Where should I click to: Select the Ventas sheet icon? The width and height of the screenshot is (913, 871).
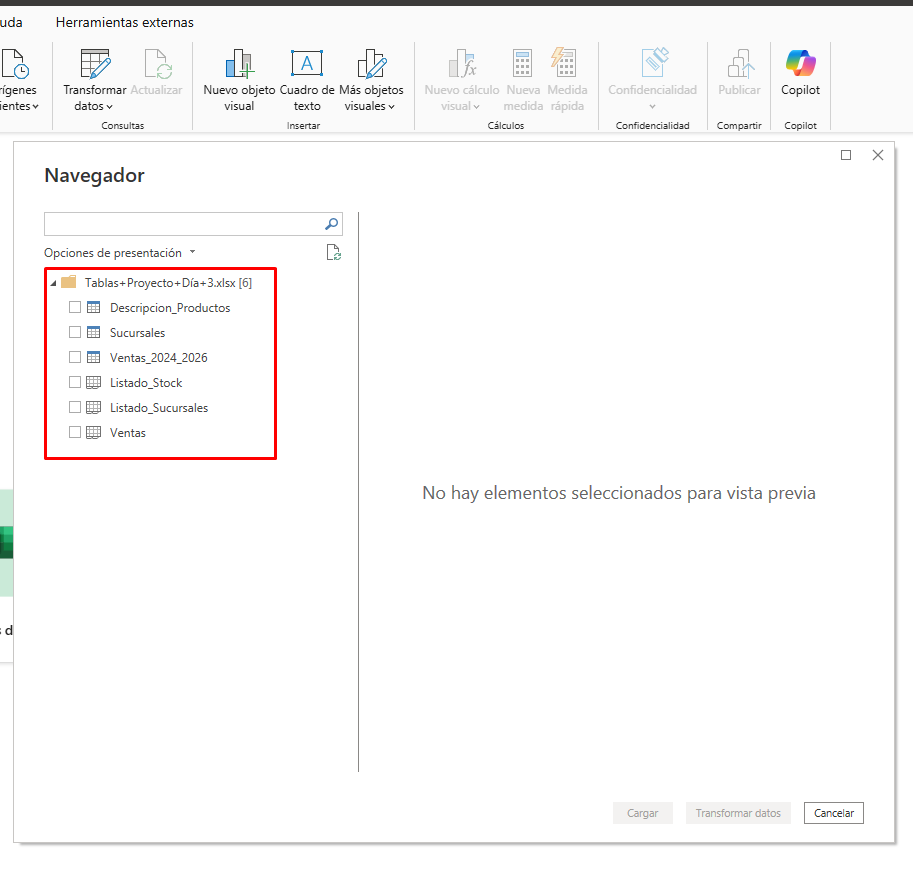click(x=93, y=433)
